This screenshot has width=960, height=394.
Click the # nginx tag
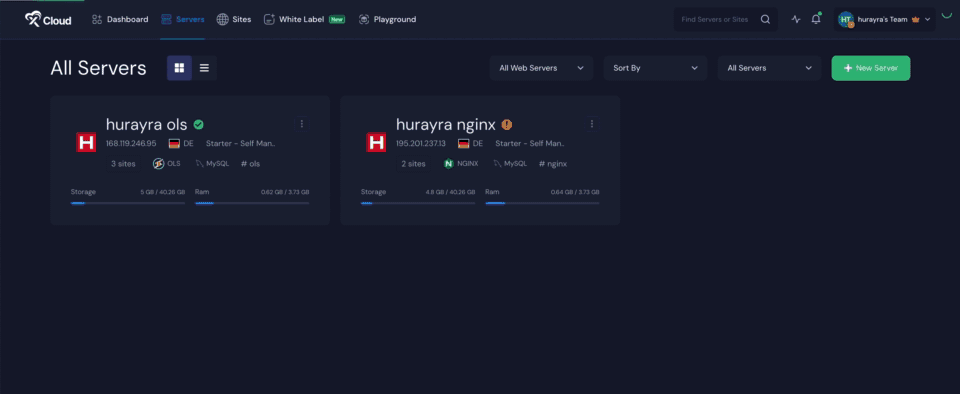point(553,164)
